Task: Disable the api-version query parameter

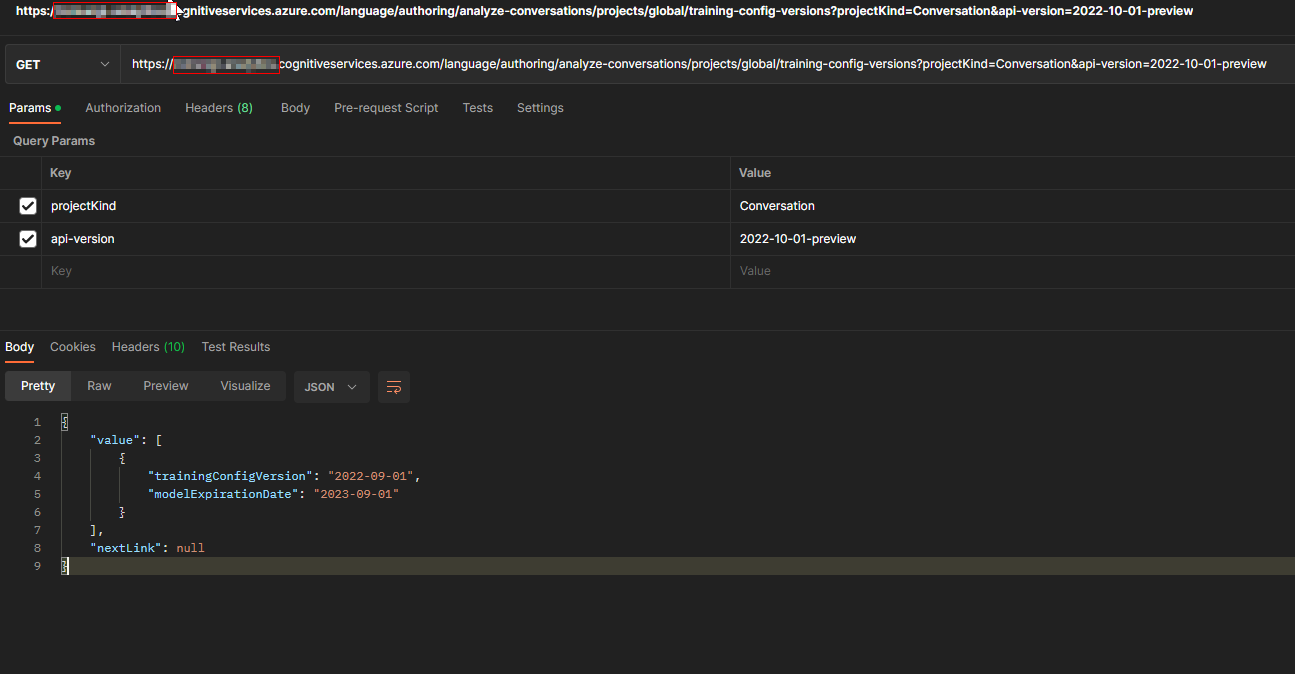Action: 28,239
